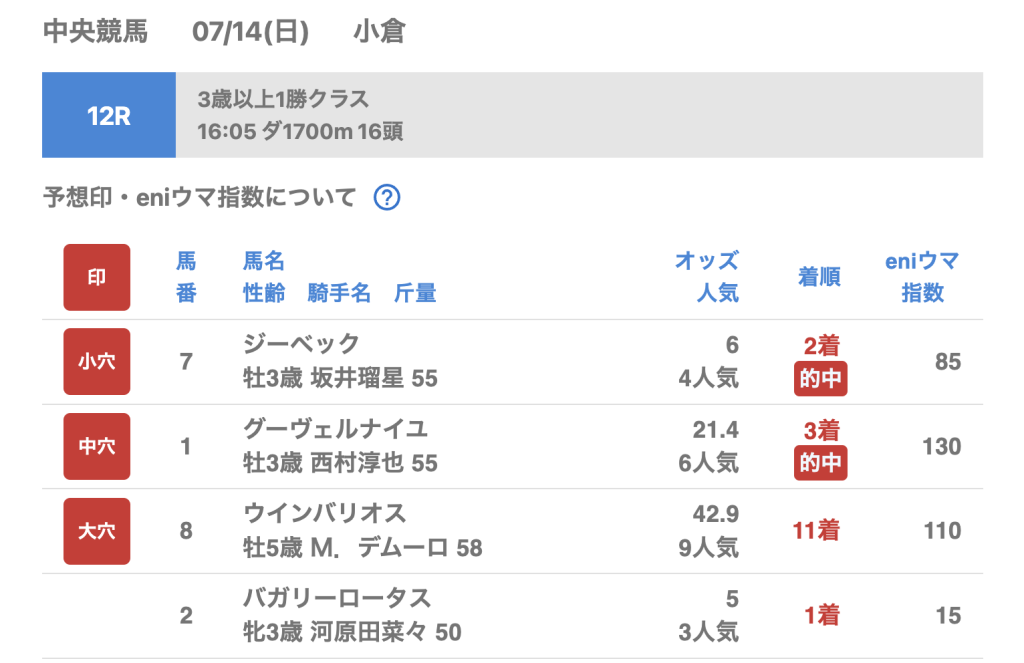Screen dimensions: 1024x663
Task: Click the 的中 badge under 2着
Action: [820, 379]
